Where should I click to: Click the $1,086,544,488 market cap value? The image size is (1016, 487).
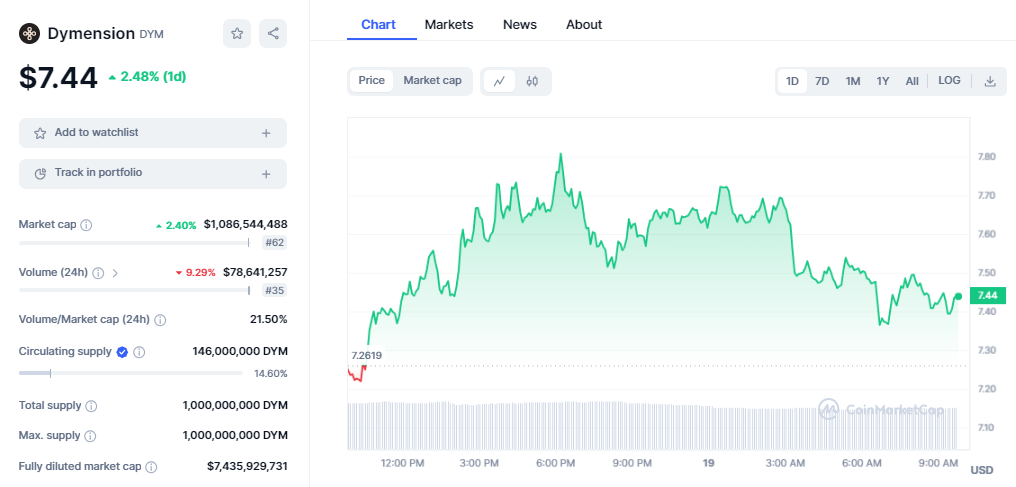coord(246,224)
